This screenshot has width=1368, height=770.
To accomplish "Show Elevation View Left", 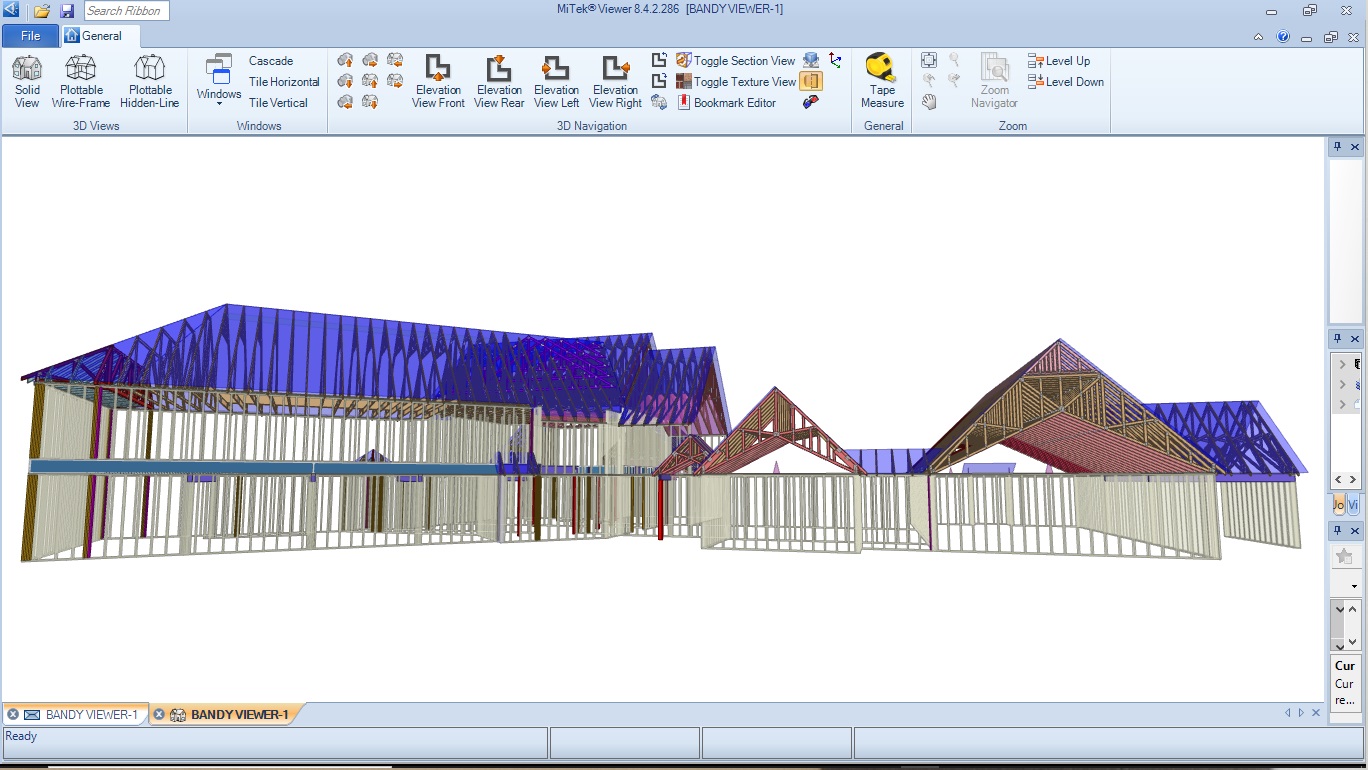I will pyautogui.click(x=556, y=81).
